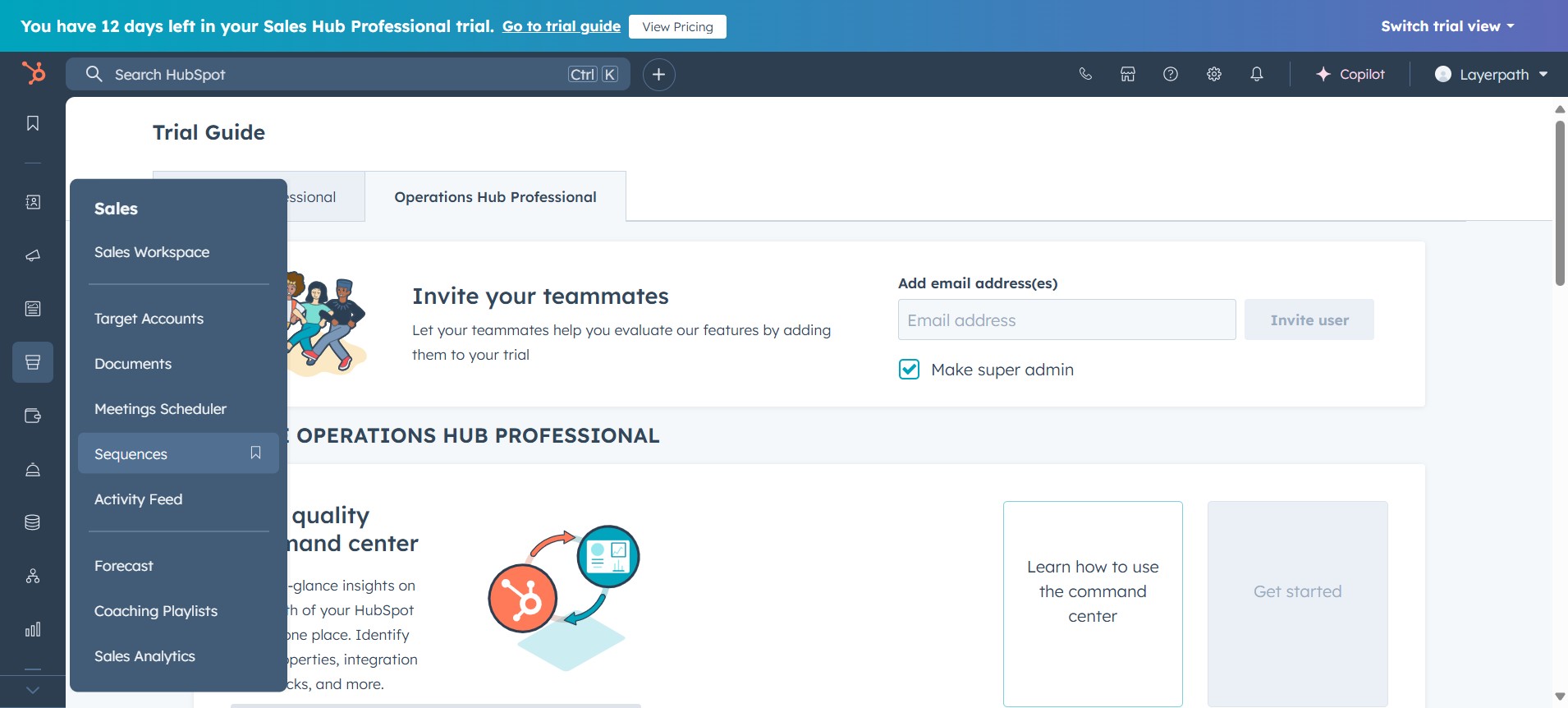Open the Content sidebar icon
Screen dimensions: 1568x708
click(x=33, y=309)
